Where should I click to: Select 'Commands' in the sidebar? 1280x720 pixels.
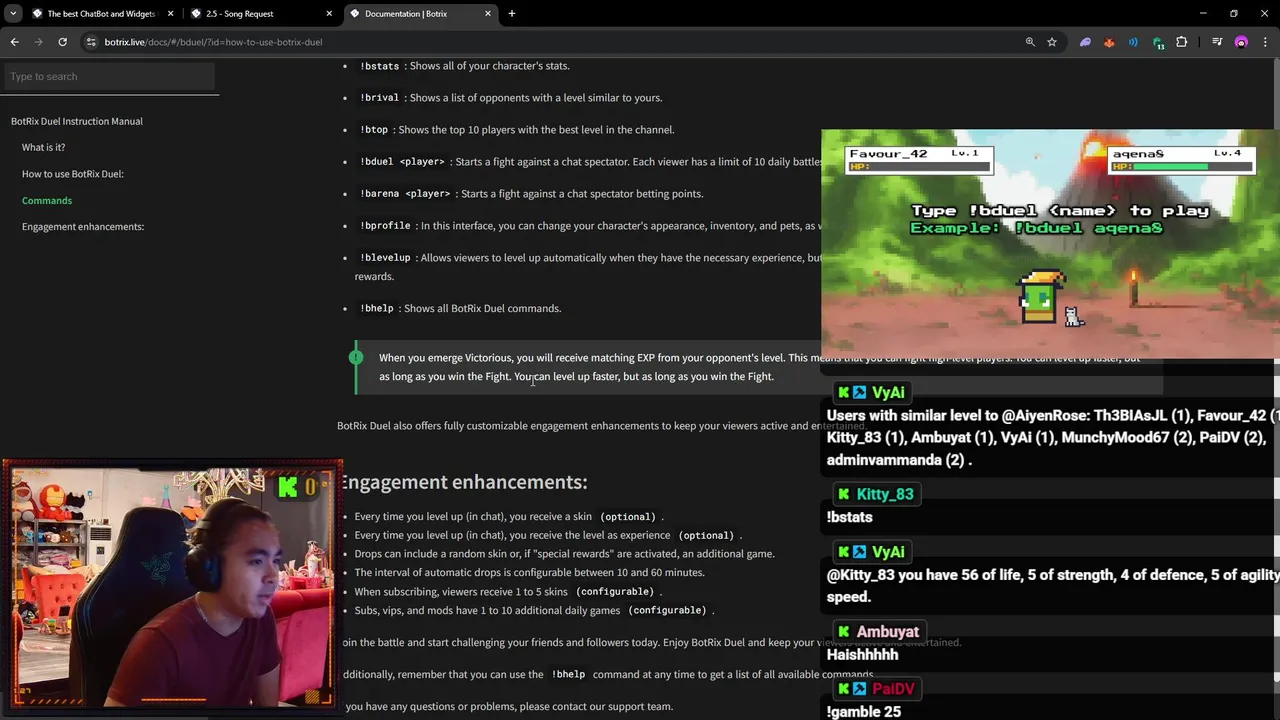[47, 201]
